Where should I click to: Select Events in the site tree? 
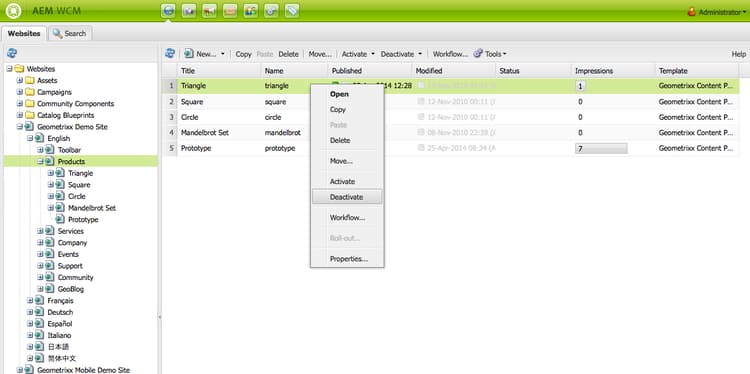click(68, 254)
